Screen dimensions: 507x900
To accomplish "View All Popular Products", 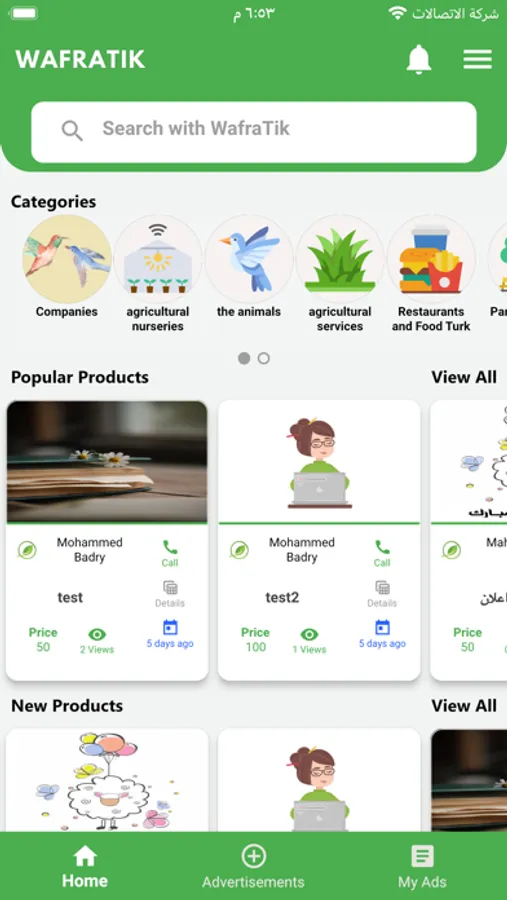I will 464,377.
